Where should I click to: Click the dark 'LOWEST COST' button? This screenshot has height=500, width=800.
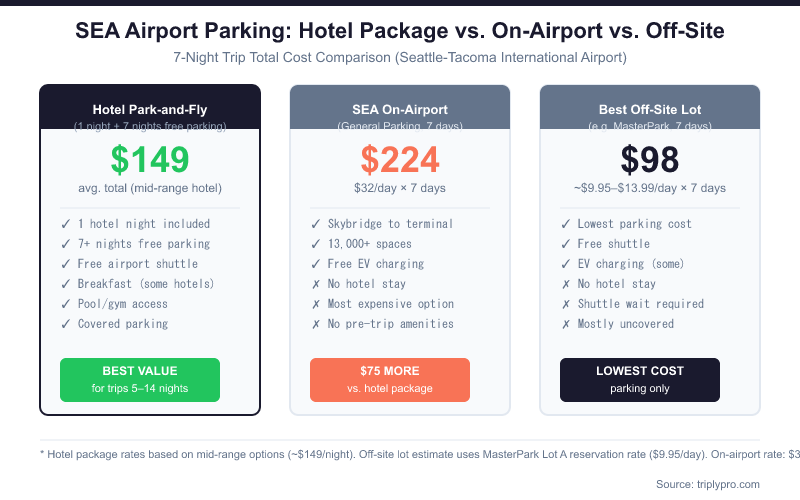click(640, 379)
